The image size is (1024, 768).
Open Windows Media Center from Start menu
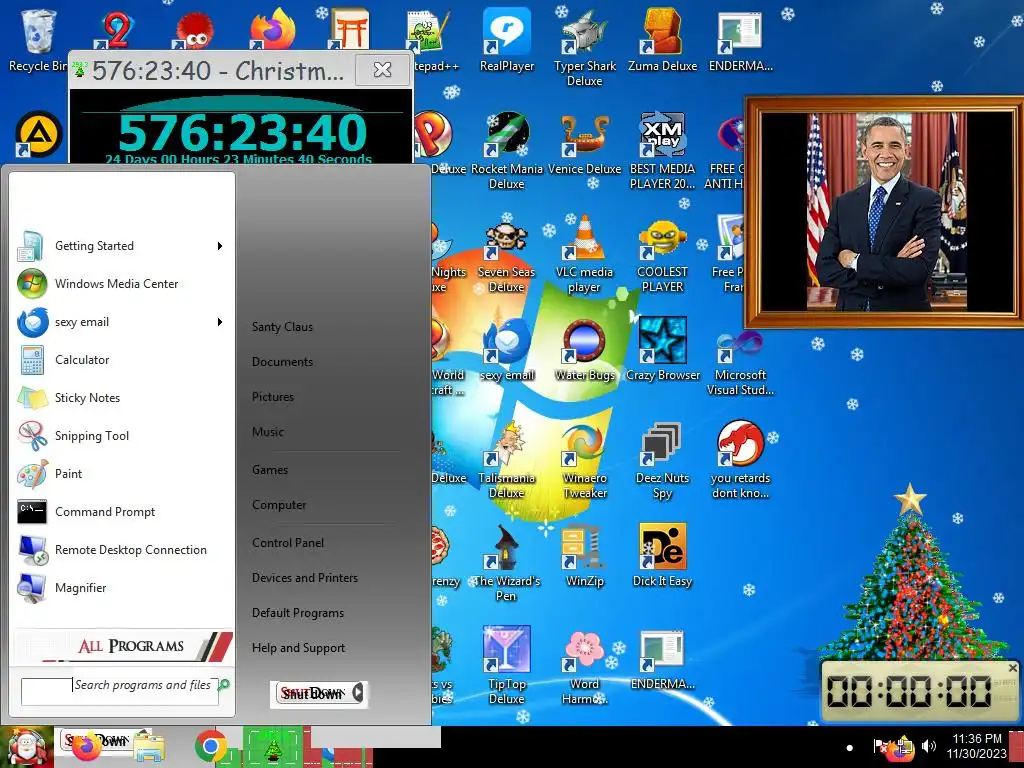(121, 284)
